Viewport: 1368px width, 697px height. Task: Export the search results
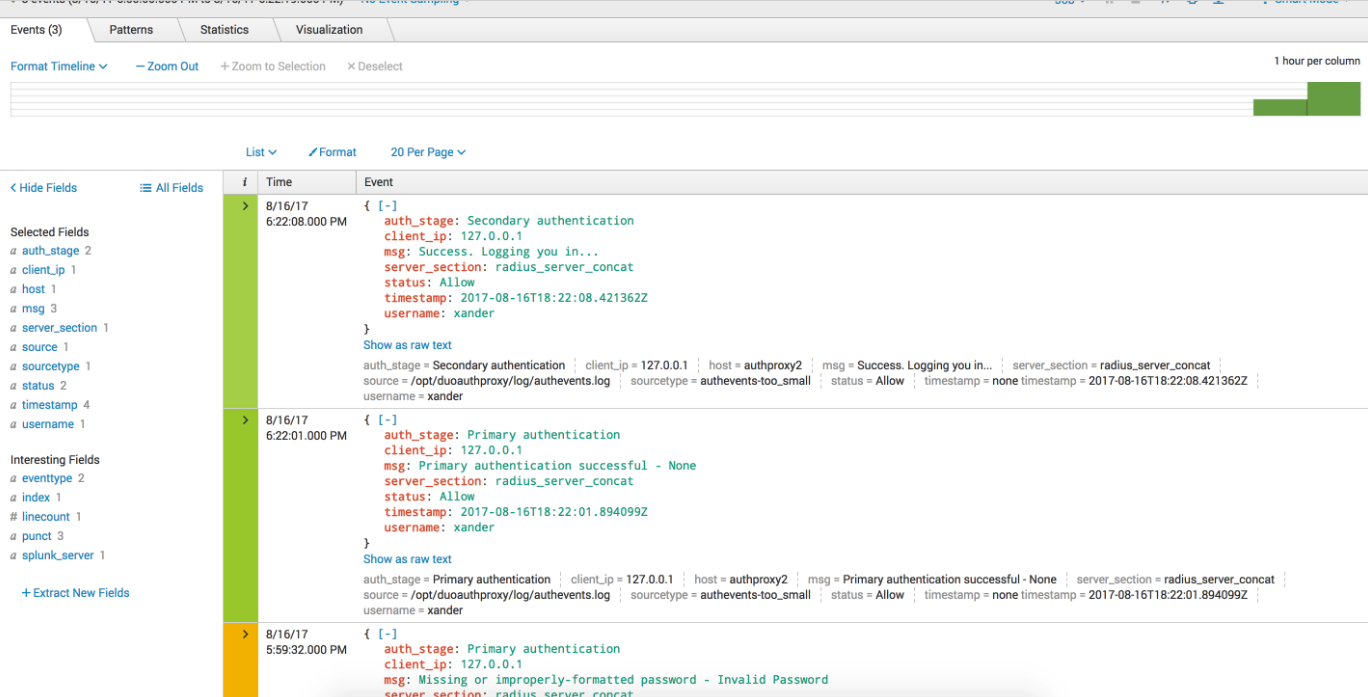click(1217, 2)
